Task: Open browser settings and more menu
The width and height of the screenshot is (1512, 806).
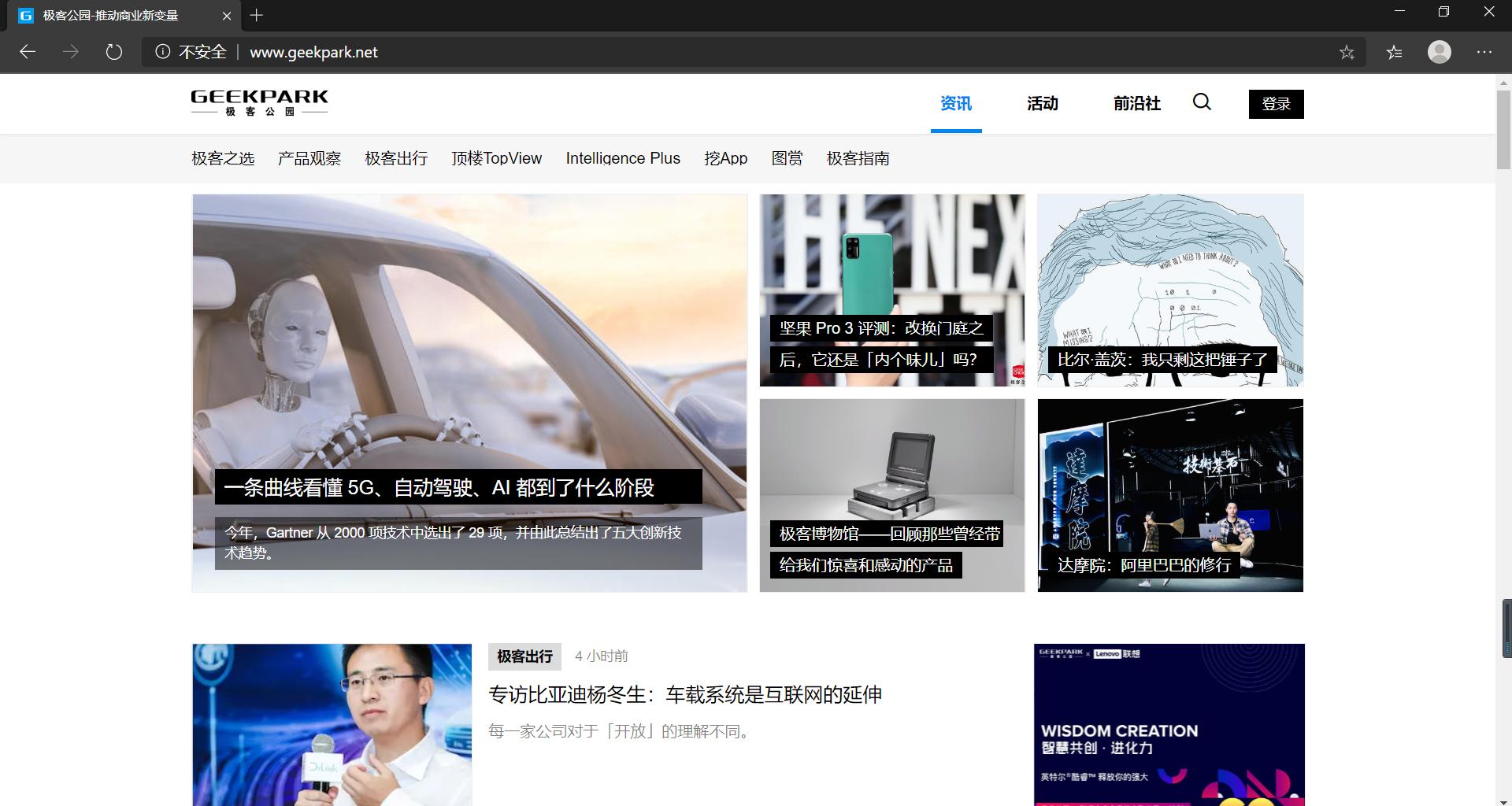Action: pyautogui.click(x=1484, y=52)
